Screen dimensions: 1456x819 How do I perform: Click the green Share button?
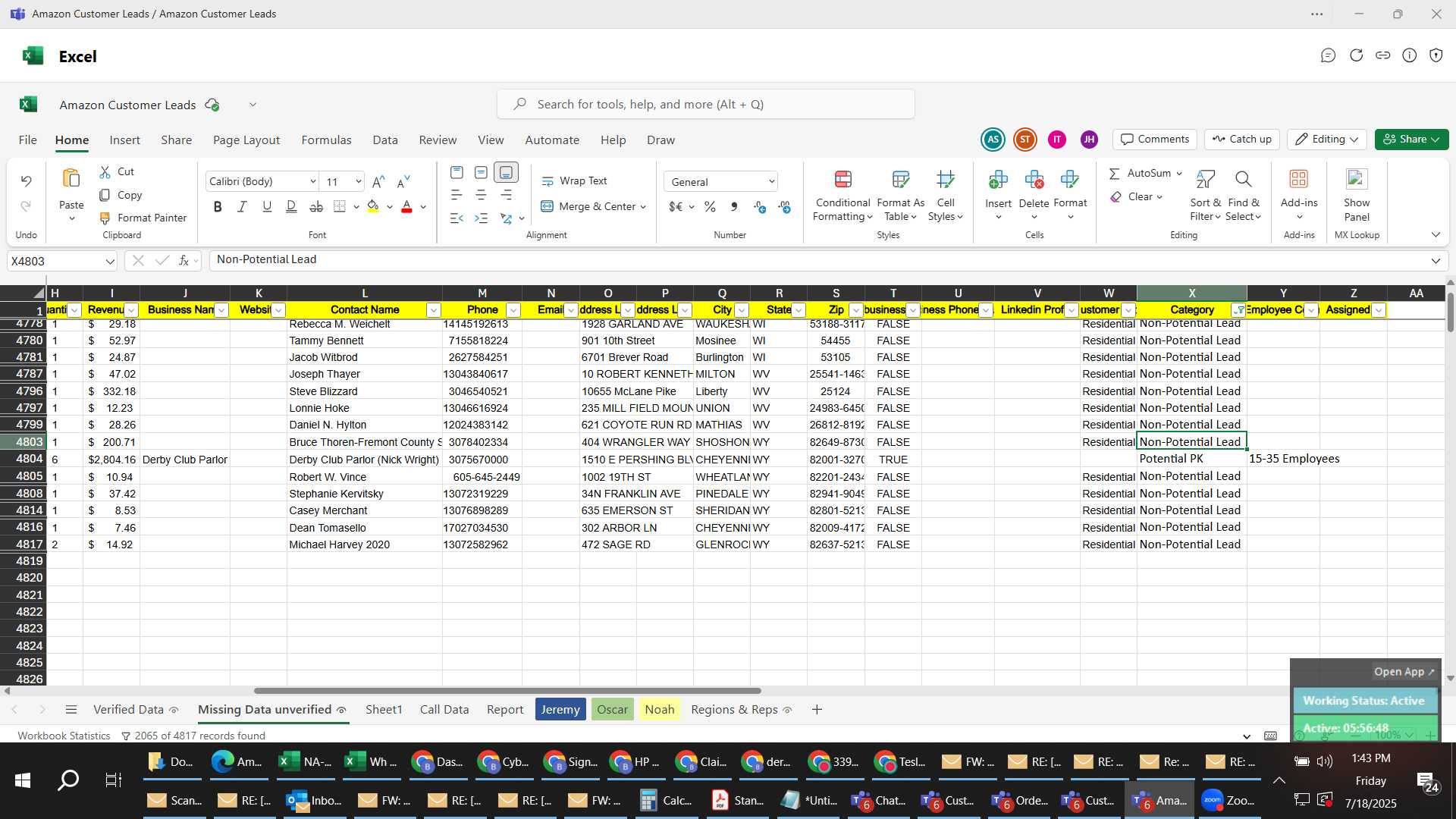1411,140
